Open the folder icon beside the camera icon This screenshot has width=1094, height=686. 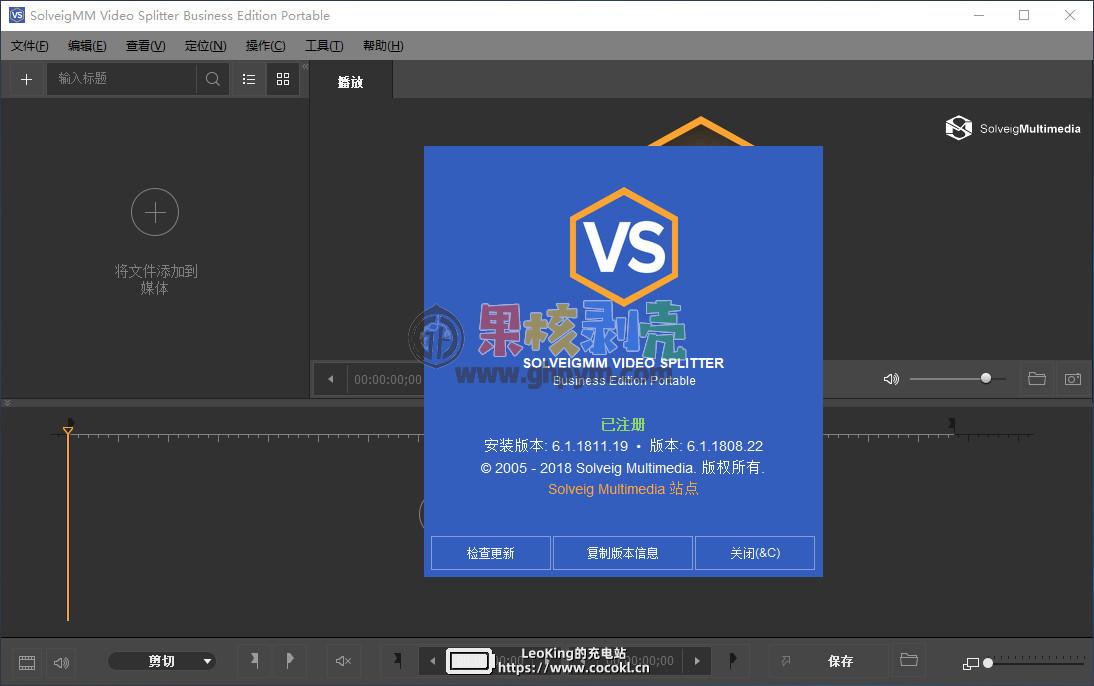coord(1037,379)
